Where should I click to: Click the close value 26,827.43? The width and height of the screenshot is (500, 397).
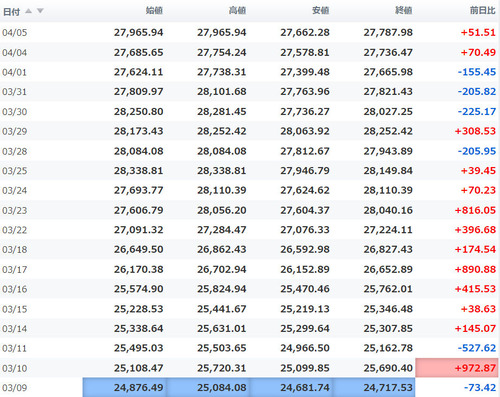pos(388,249)
